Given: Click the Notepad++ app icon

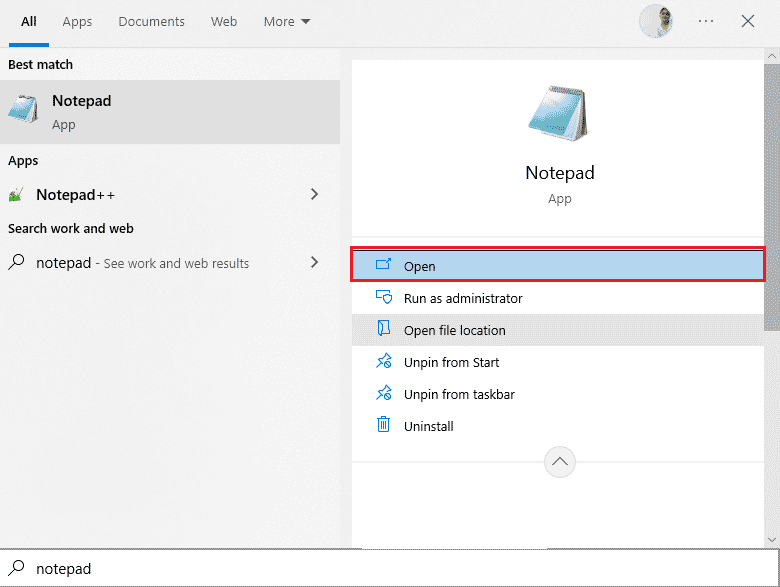Looking at the screenshot, I should [x=16, y=195].
